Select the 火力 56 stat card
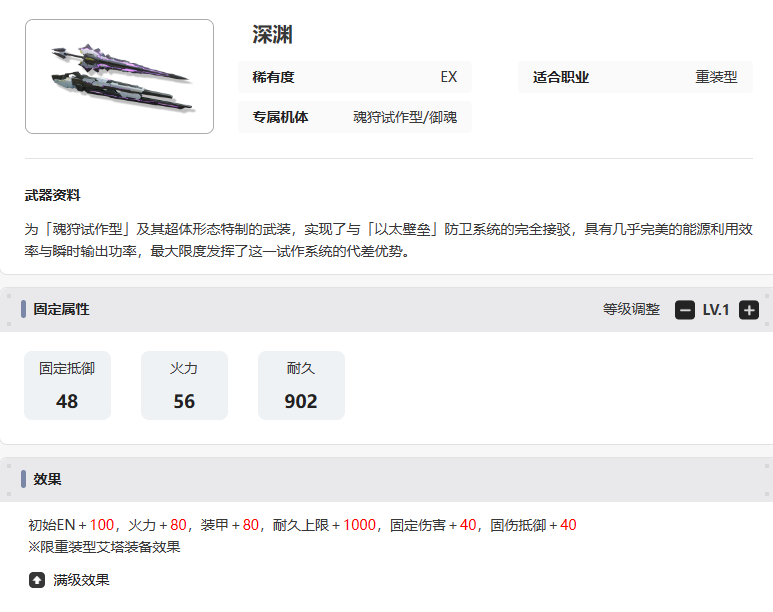This screenshot has height=612, width=773. [x=184, y=385]
